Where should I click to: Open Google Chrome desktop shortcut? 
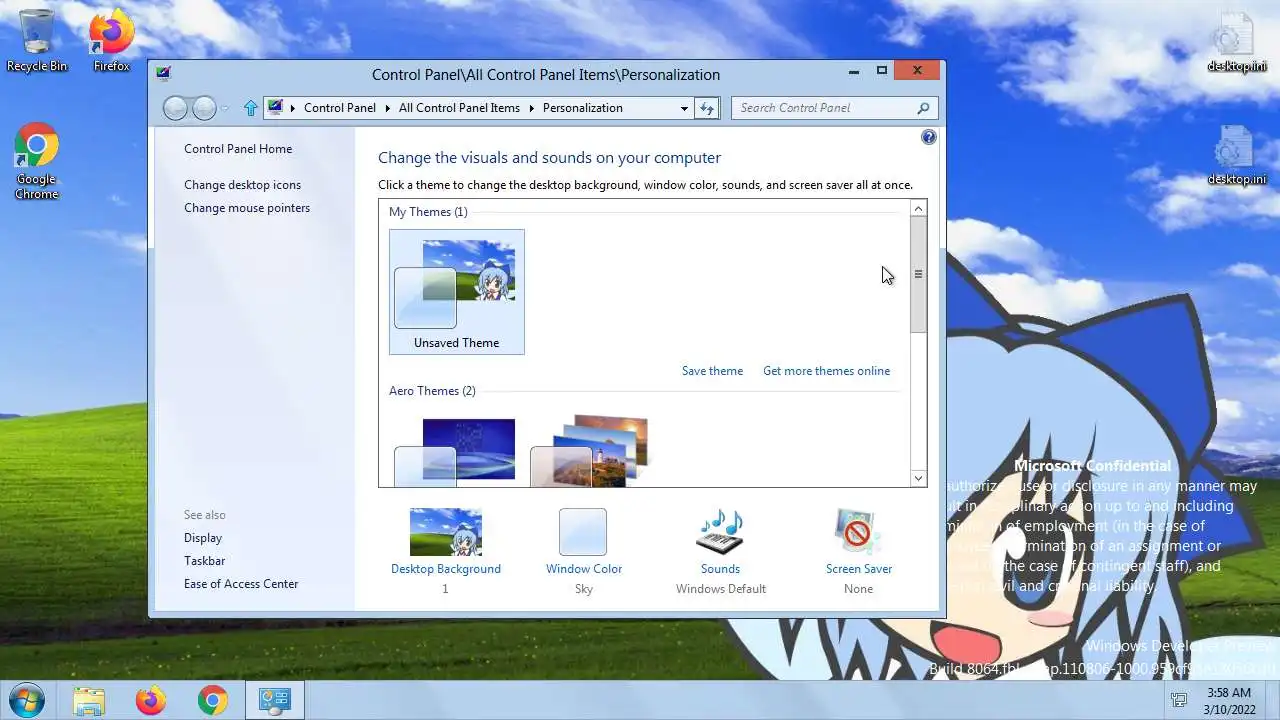pos(36,162)
